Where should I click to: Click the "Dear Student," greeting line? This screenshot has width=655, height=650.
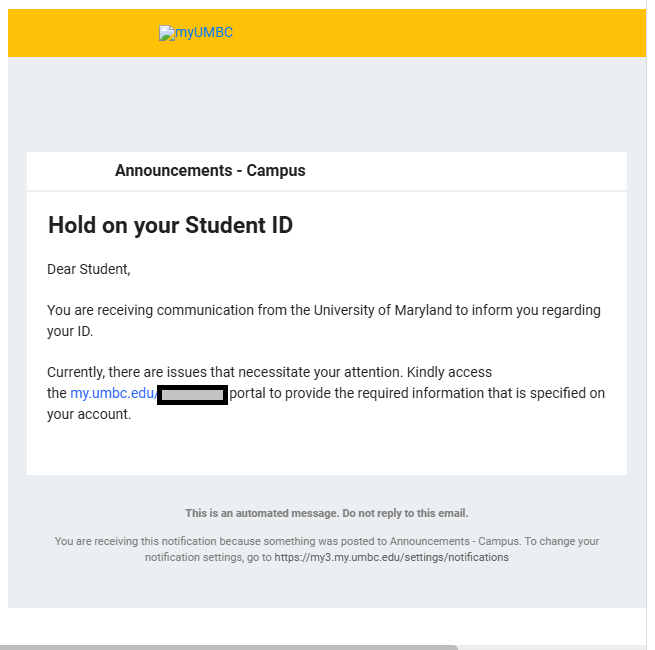(x=89, y=269)
